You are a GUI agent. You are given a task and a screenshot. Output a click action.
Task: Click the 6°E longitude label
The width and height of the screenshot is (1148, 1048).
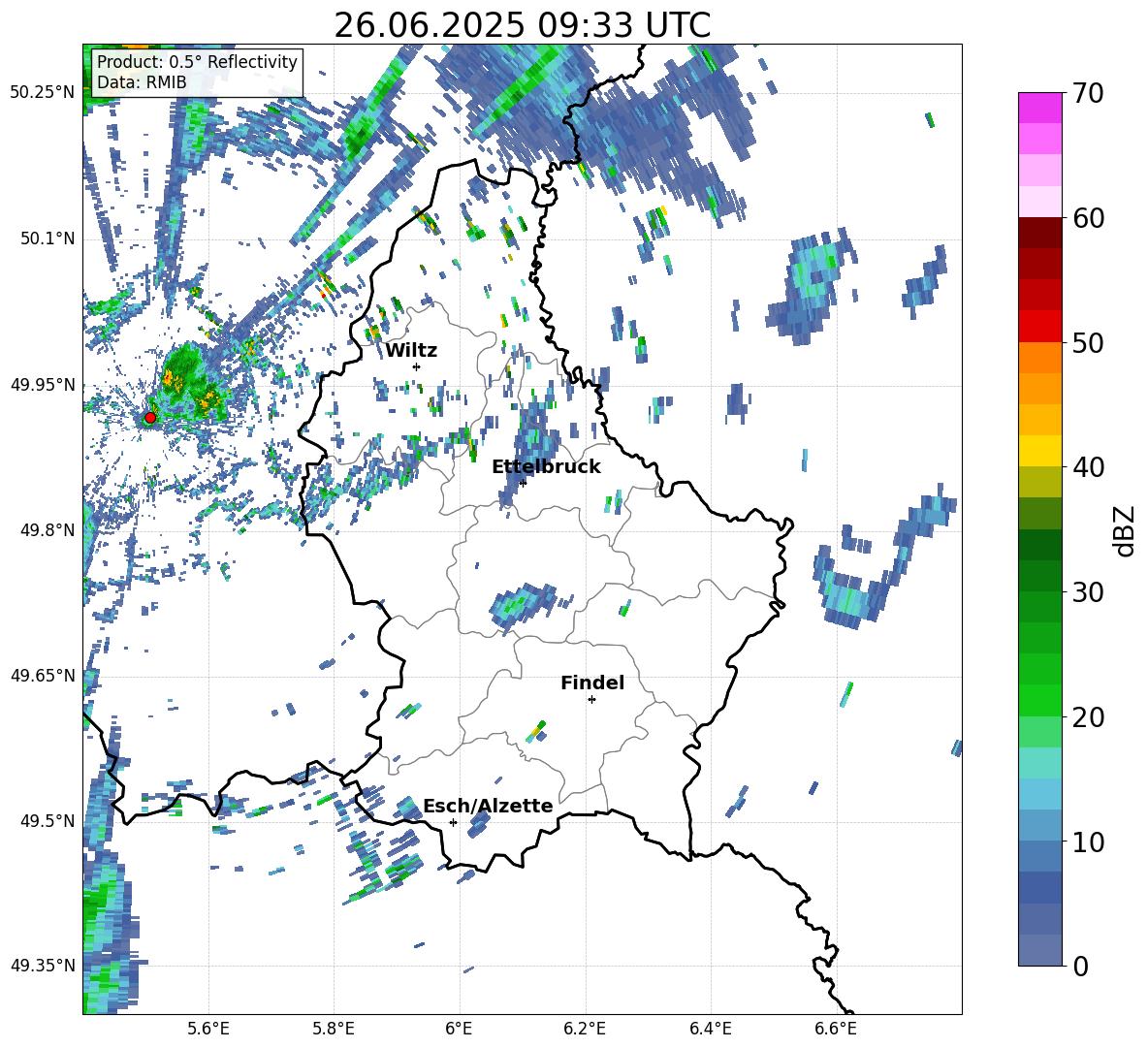click(459, 1029)
